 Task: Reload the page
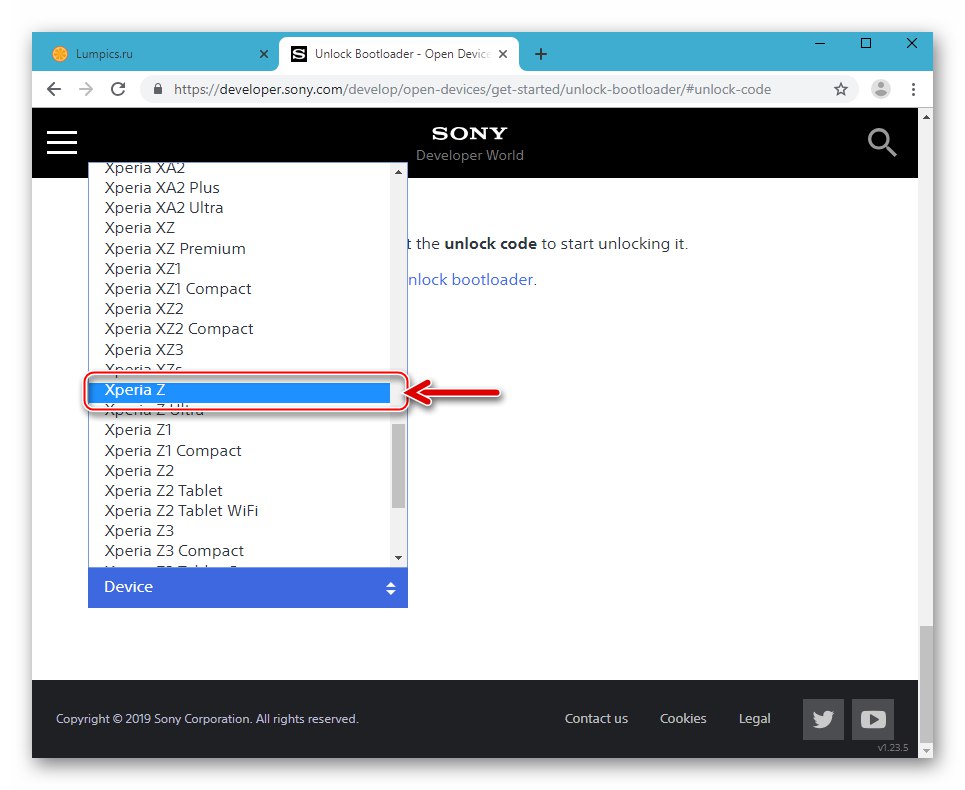(x=118, y=89)
